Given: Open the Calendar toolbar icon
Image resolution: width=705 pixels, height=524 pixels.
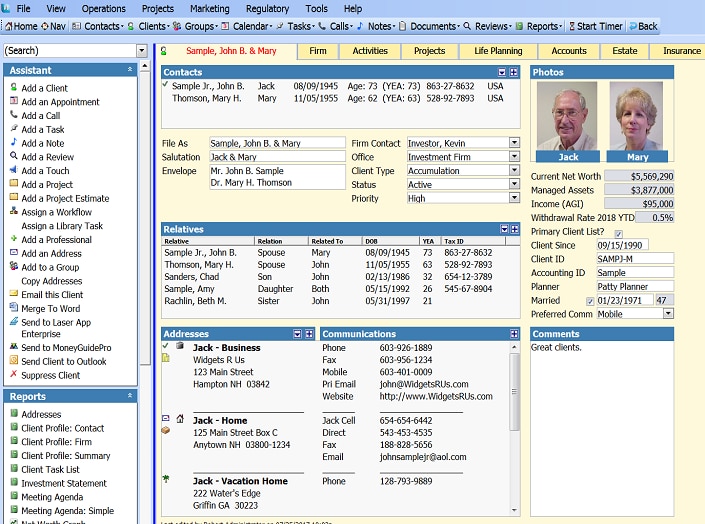Looking at the screenshot, I should tap(225, 27).
